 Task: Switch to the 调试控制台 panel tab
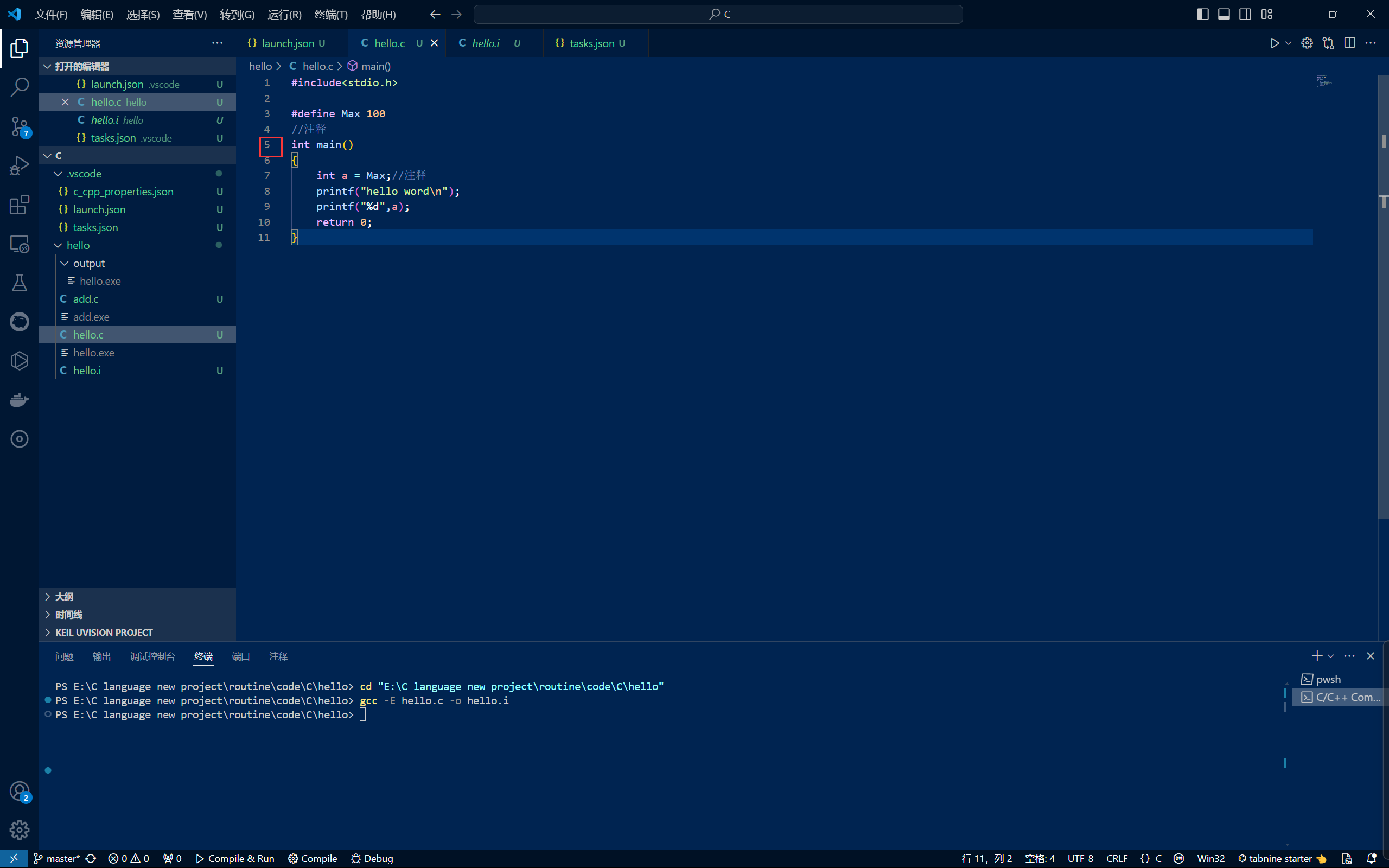152,656
